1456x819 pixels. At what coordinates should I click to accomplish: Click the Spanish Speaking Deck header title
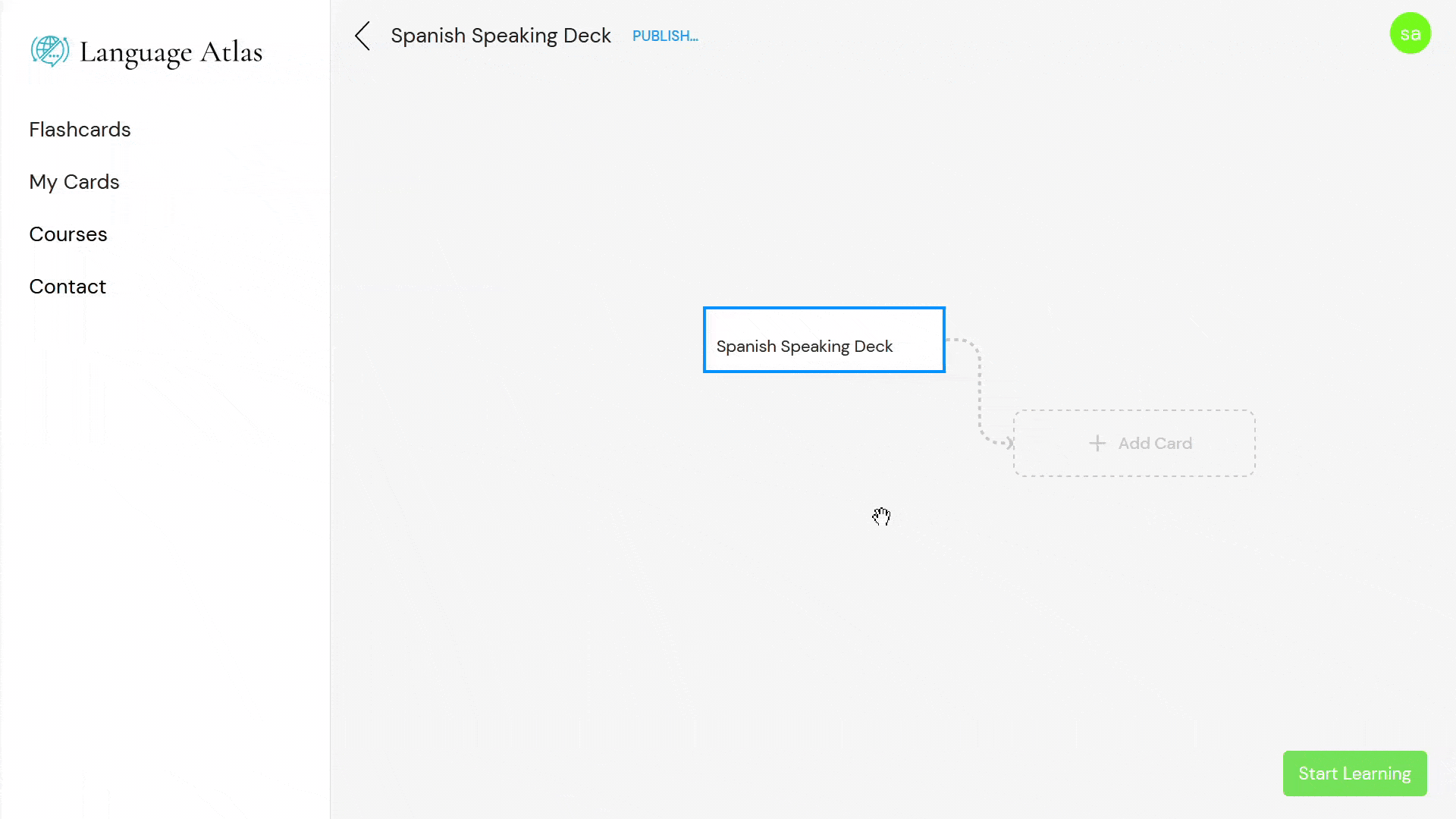point(500,35)
